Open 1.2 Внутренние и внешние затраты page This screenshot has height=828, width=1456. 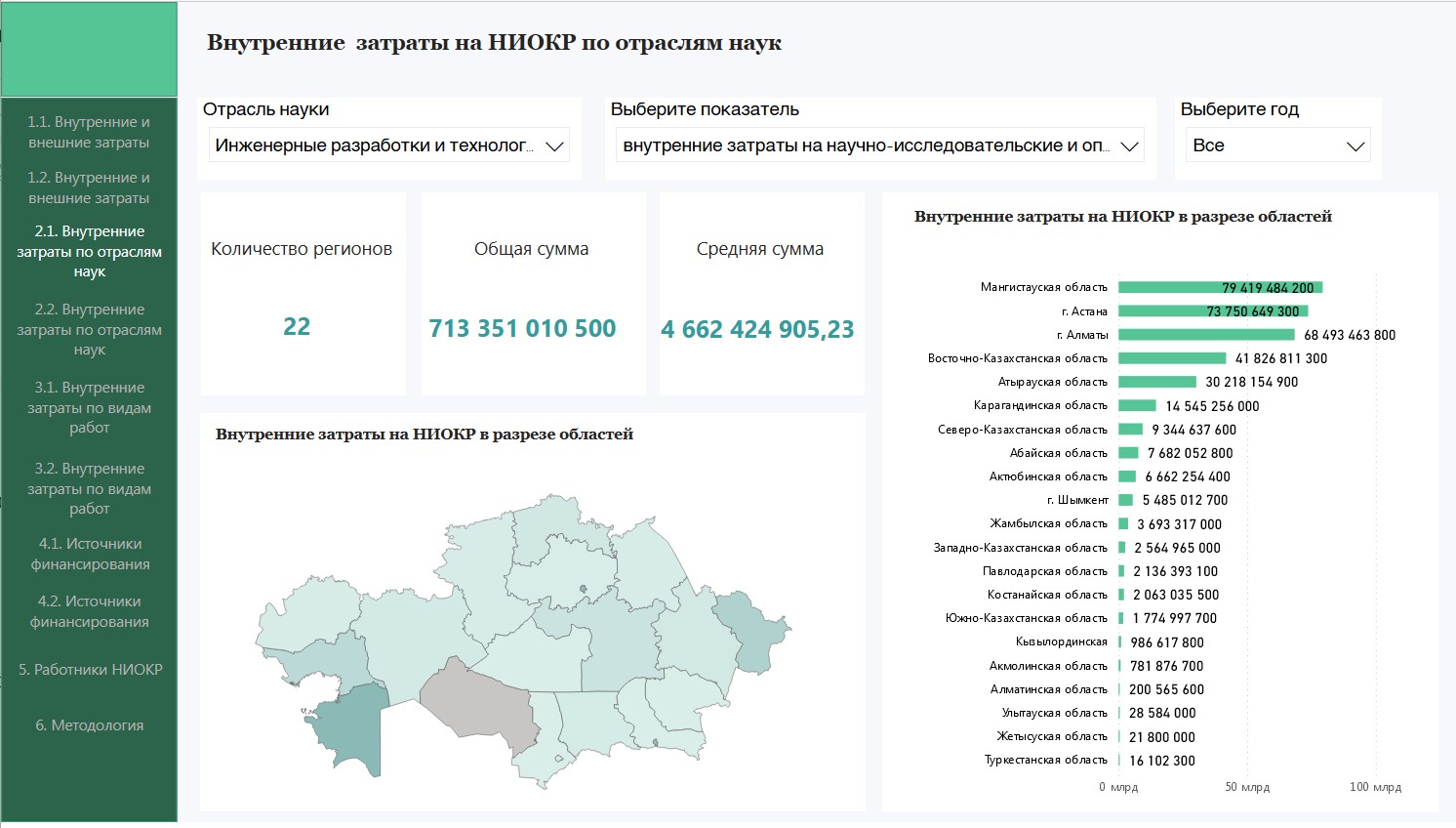[x=89, y=187]
